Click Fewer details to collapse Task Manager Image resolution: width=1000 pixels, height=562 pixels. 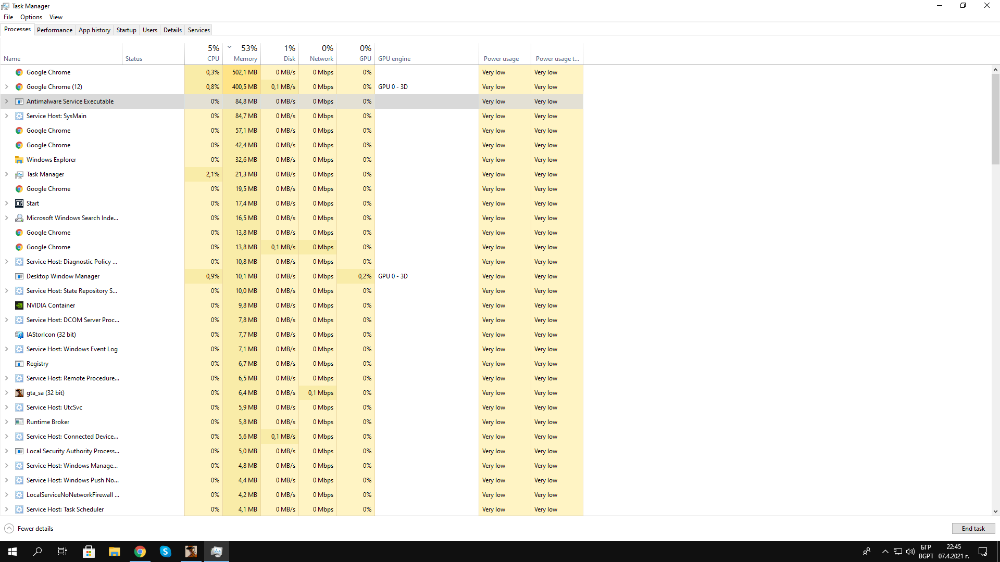29,529
